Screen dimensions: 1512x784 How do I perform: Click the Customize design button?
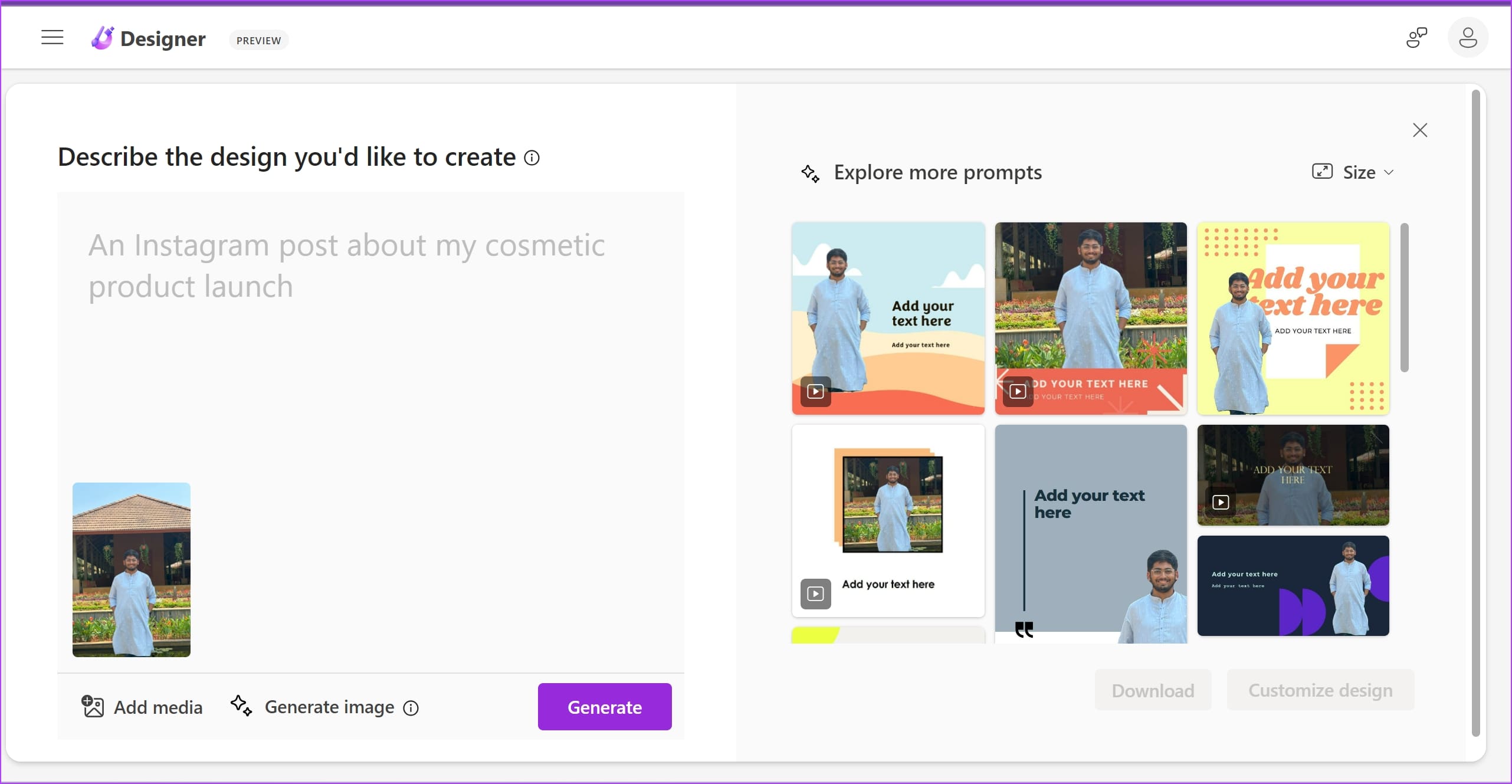pos(1320,690)
